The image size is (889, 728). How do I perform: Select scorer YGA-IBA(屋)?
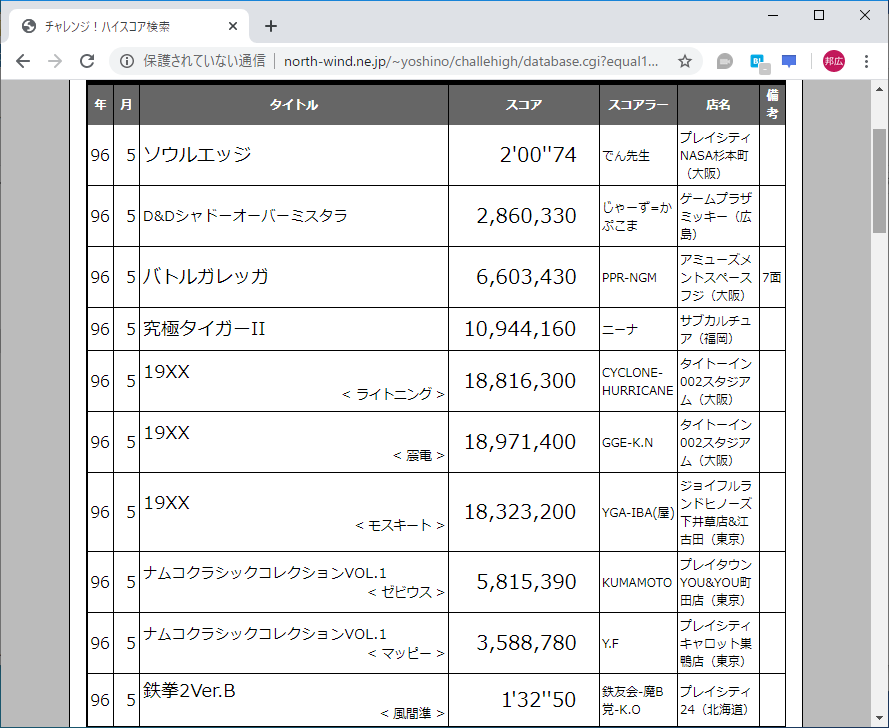(x=638, y=513)
